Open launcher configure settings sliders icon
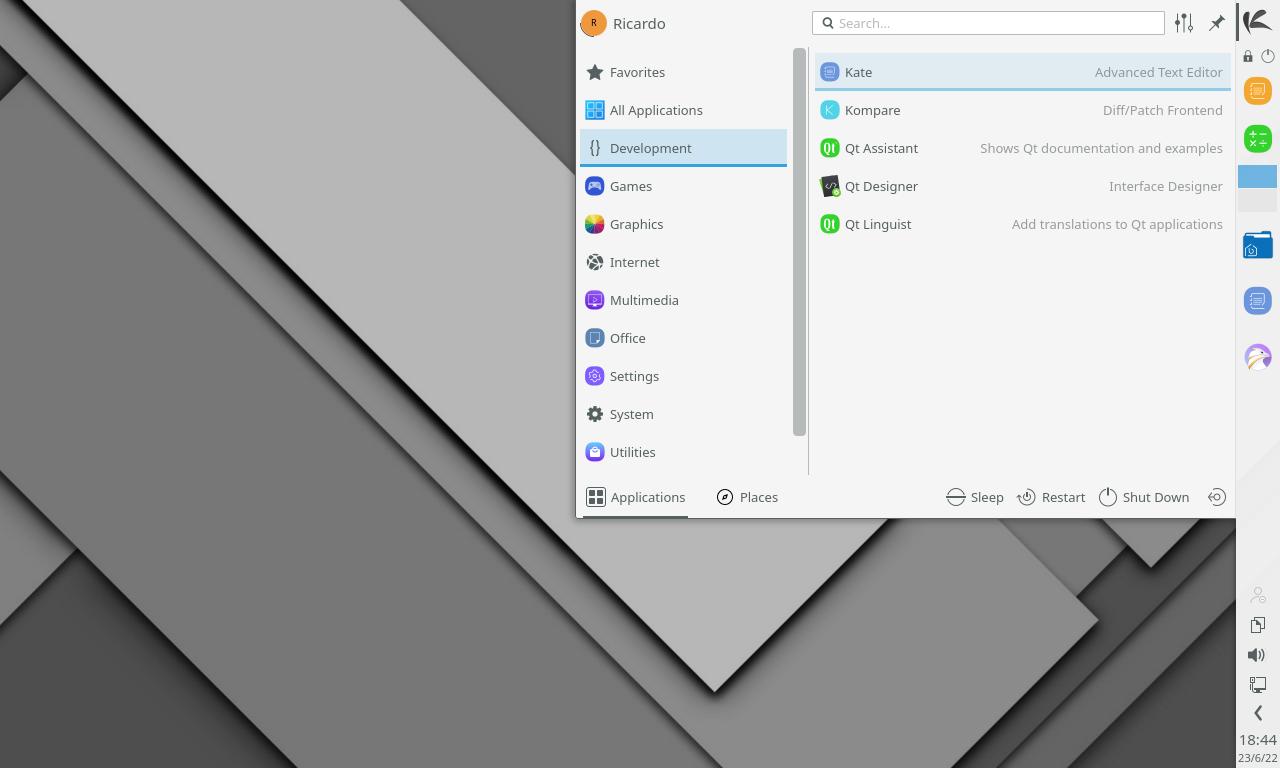Image resolution: width=1280 pixels, height=768 pixels. [x=1184, y=23]
